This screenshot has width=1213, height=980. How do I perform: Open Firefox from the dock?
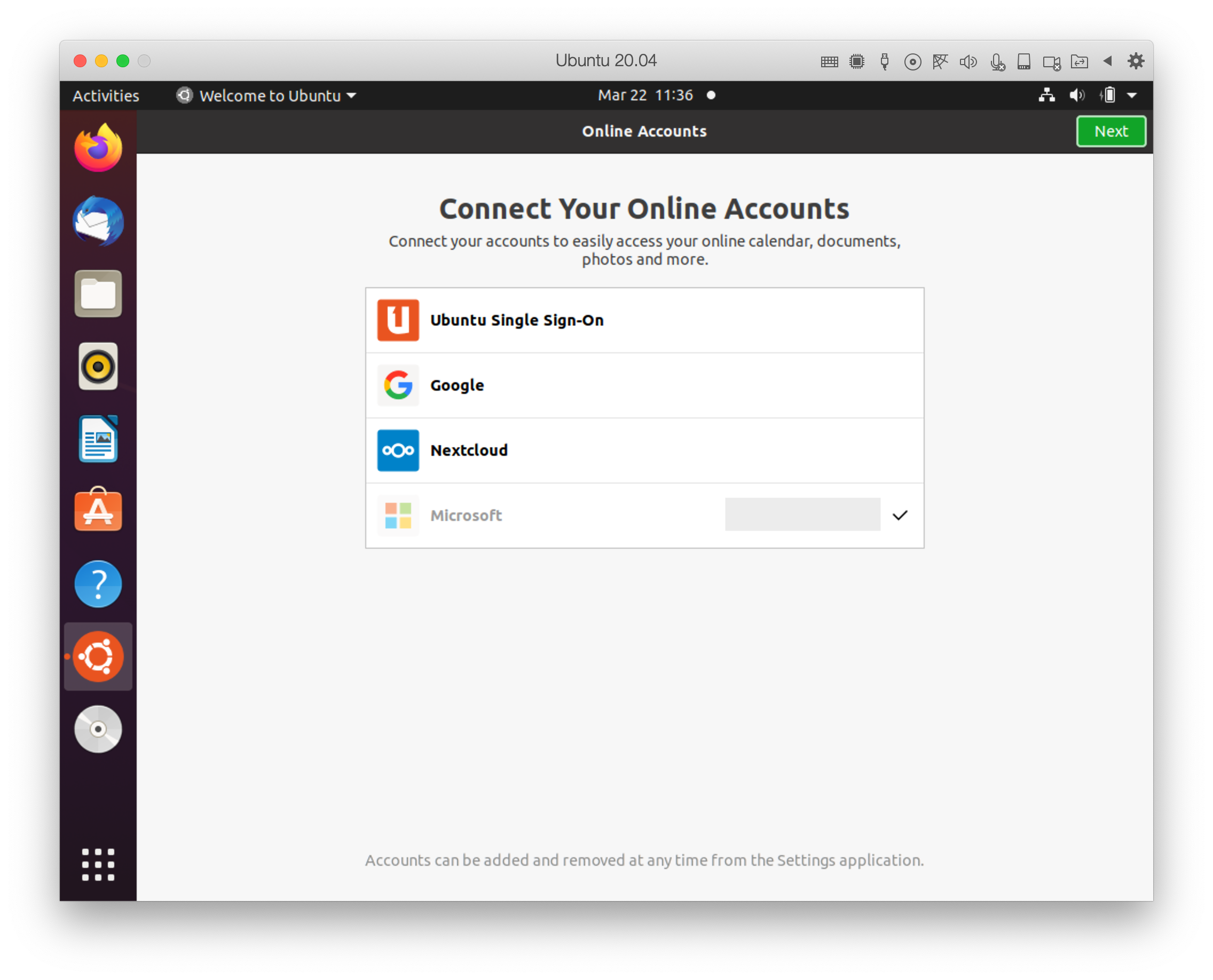pyautogui.click(x=98, y=149)
